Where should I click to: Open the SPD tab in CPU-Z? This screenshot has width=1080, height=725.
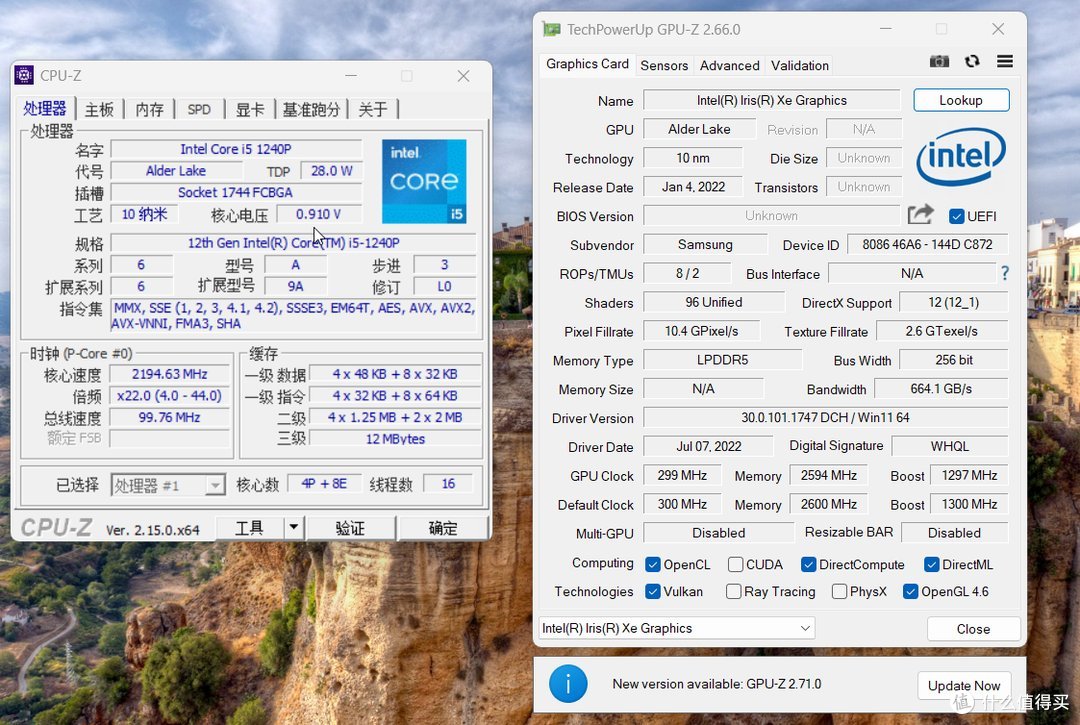199,109
